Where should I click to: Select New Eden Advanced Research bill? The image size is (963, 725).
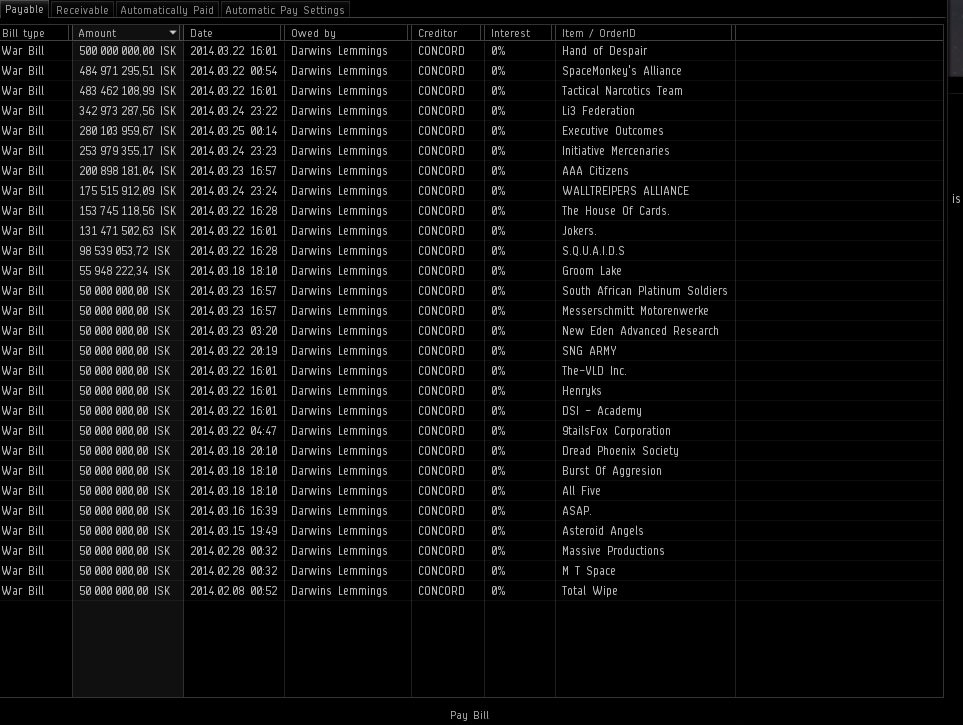[472, 331]
